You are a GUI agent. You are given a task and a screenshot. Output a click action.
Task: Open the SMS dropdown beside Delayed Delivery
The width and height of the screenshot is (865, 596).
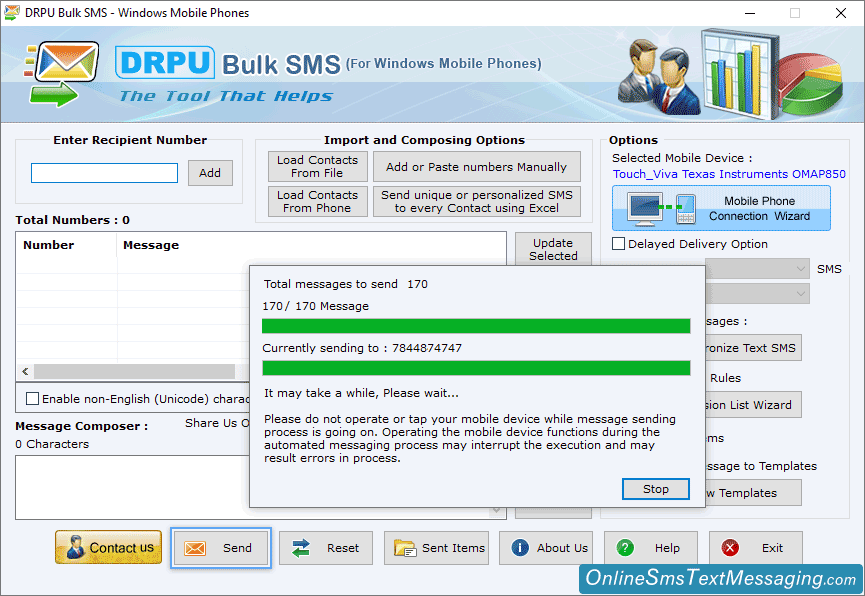pos(757,269)
